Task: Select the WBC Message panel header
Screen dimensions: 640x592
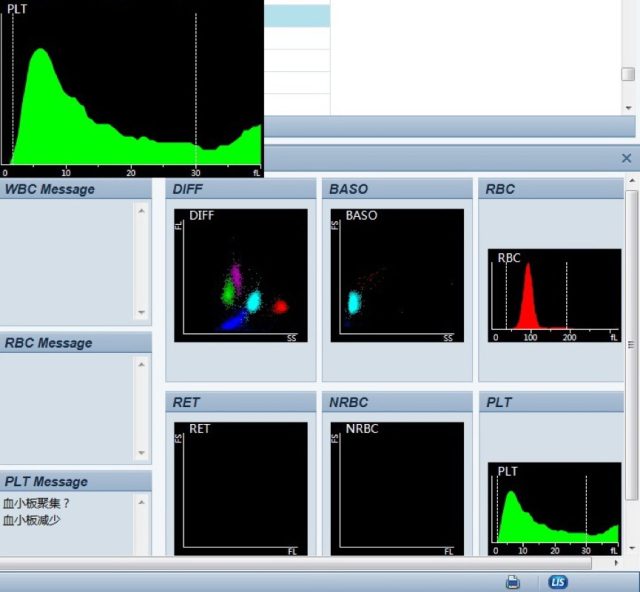Action: coord(76,189)
